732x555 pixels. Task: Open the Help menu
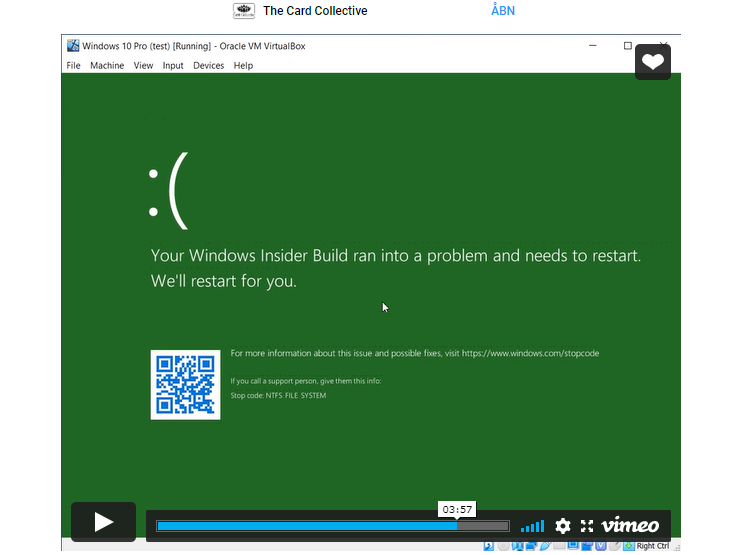[x=243, y=65]
